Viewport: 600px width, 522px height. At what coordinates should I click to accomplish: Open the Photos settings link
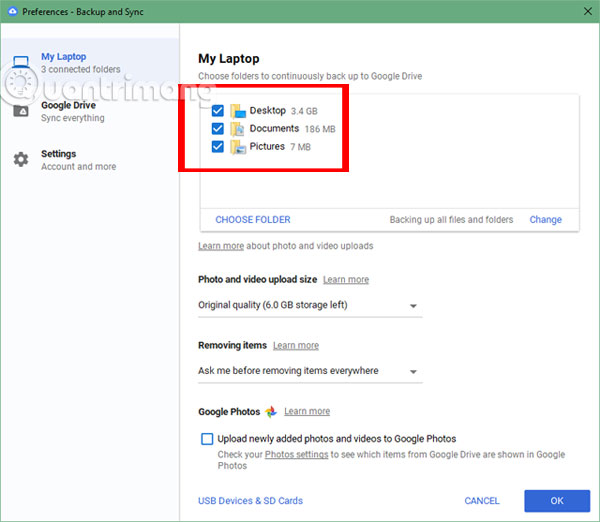(297, 455)
